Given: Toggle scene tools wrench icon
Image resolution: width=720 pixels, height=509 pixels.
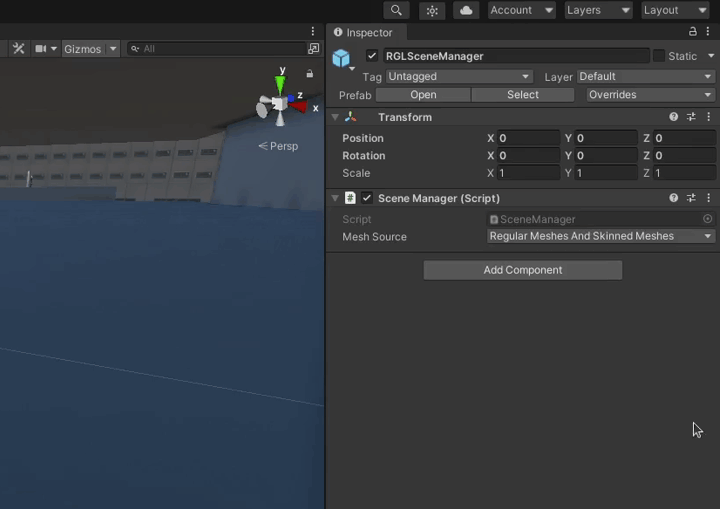Looking at the screenshot, I should tap(18, 48).
